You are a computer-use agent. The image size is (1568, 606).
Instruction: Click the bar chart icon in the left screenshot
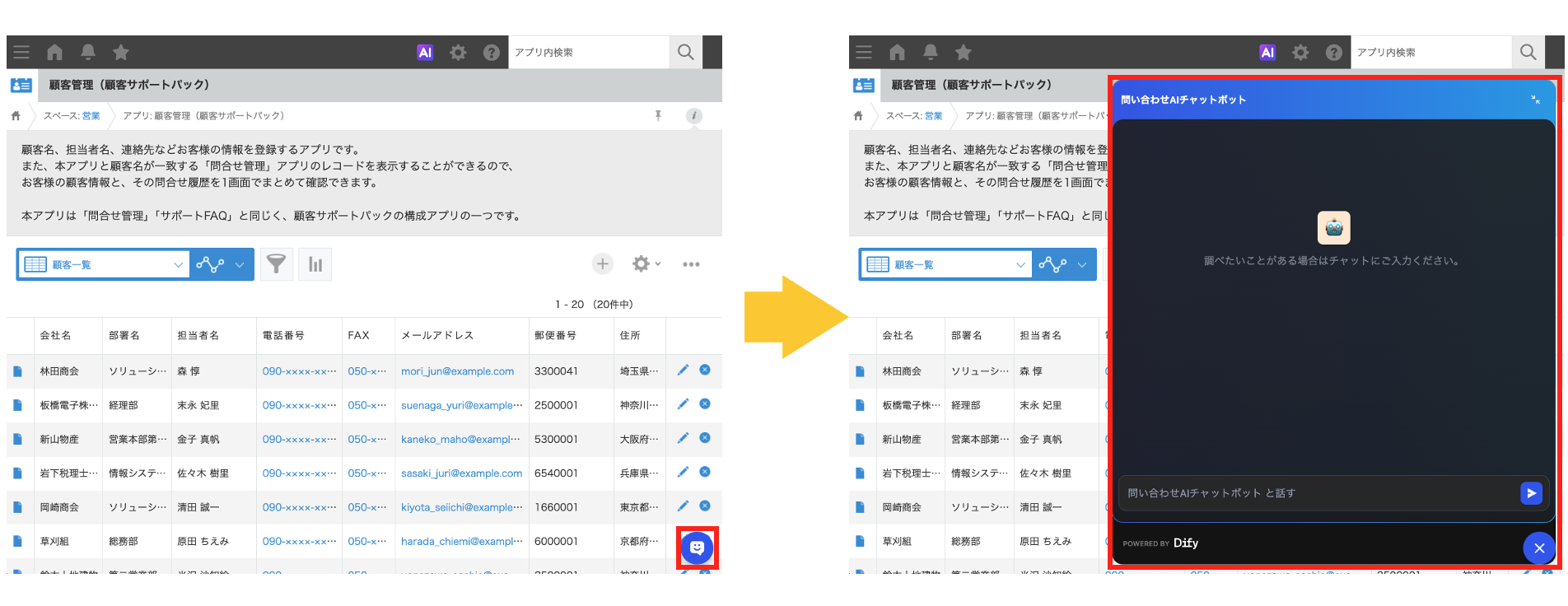tap(315, 264)
